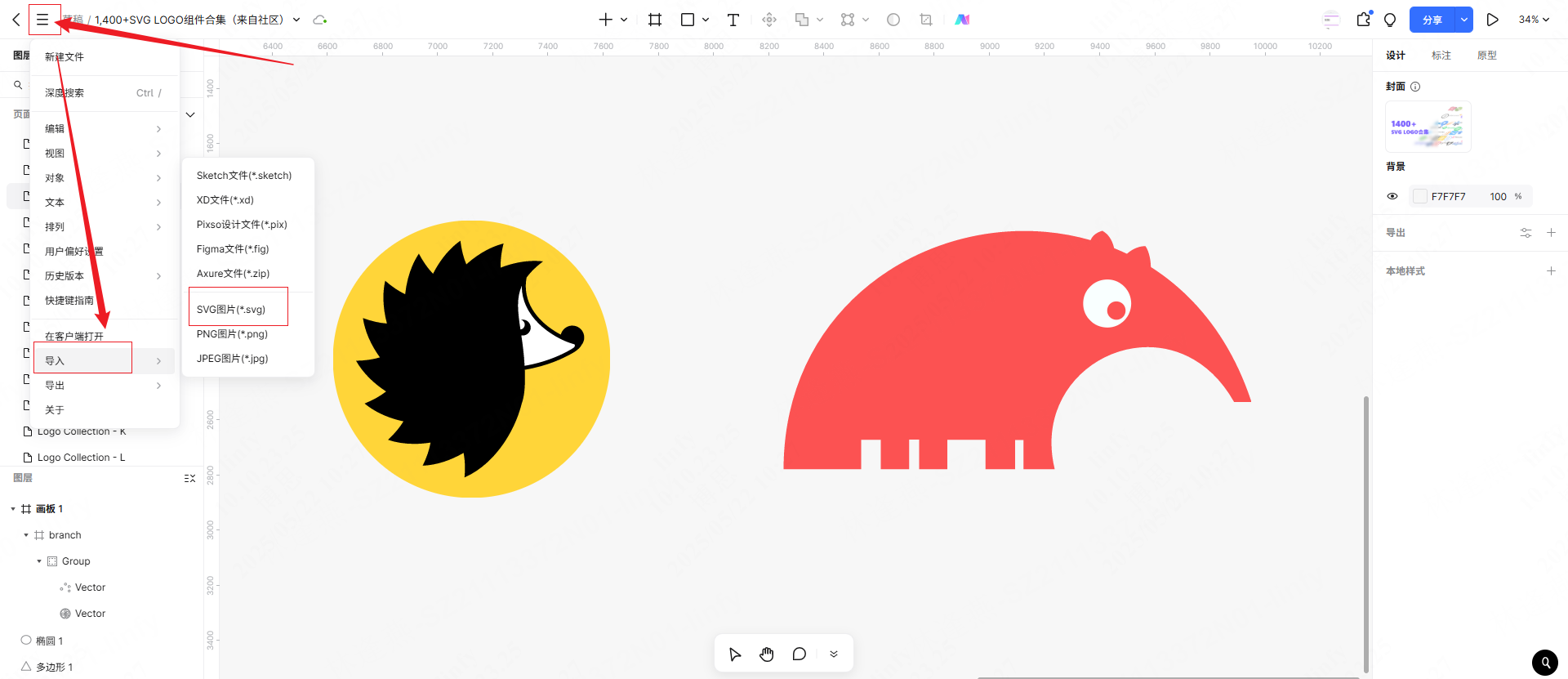
Task: Click the back arrow in top-left corner
Action: pos(16,20)
